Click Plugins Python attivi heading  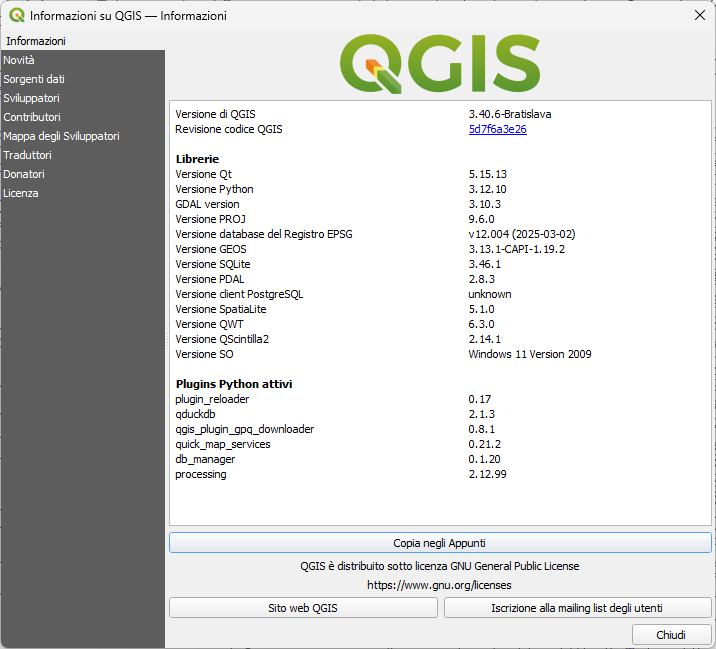[x=234, y=384]
